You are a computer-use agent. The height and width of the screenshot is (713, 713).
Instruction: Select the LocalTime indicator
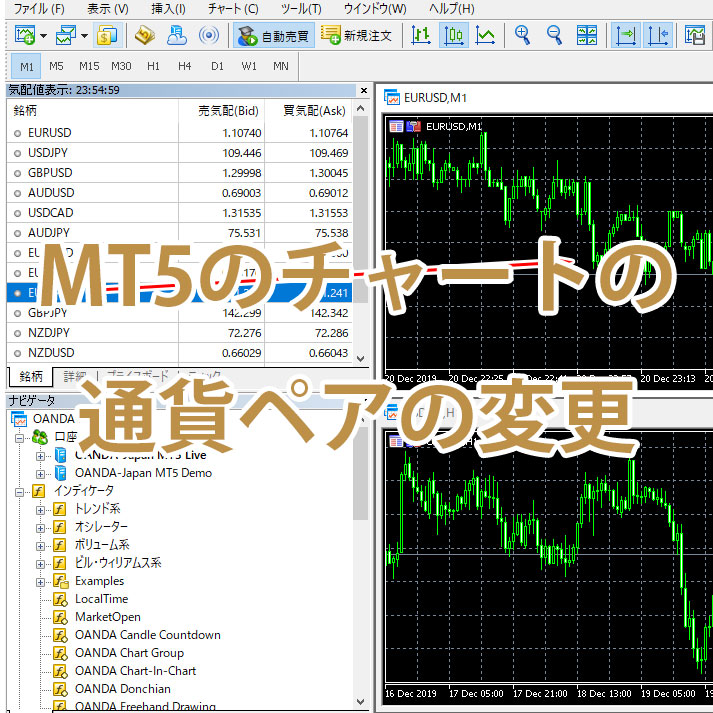101,599
